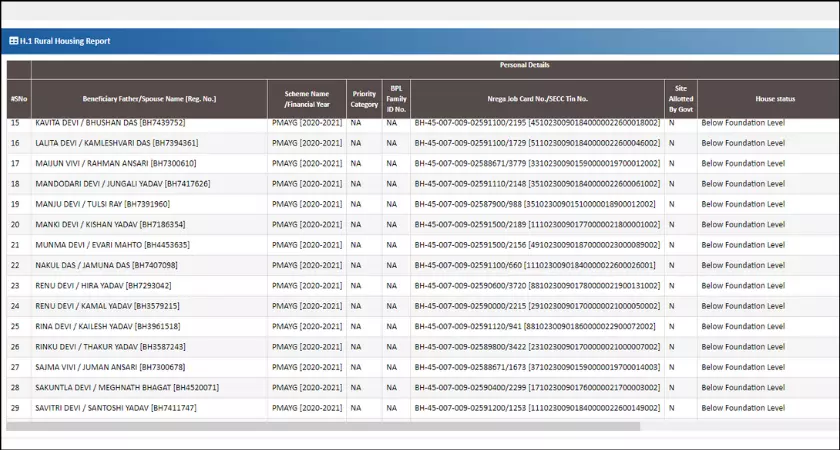Click serial number 15 cell
The image size is (840, 450).
15,123
